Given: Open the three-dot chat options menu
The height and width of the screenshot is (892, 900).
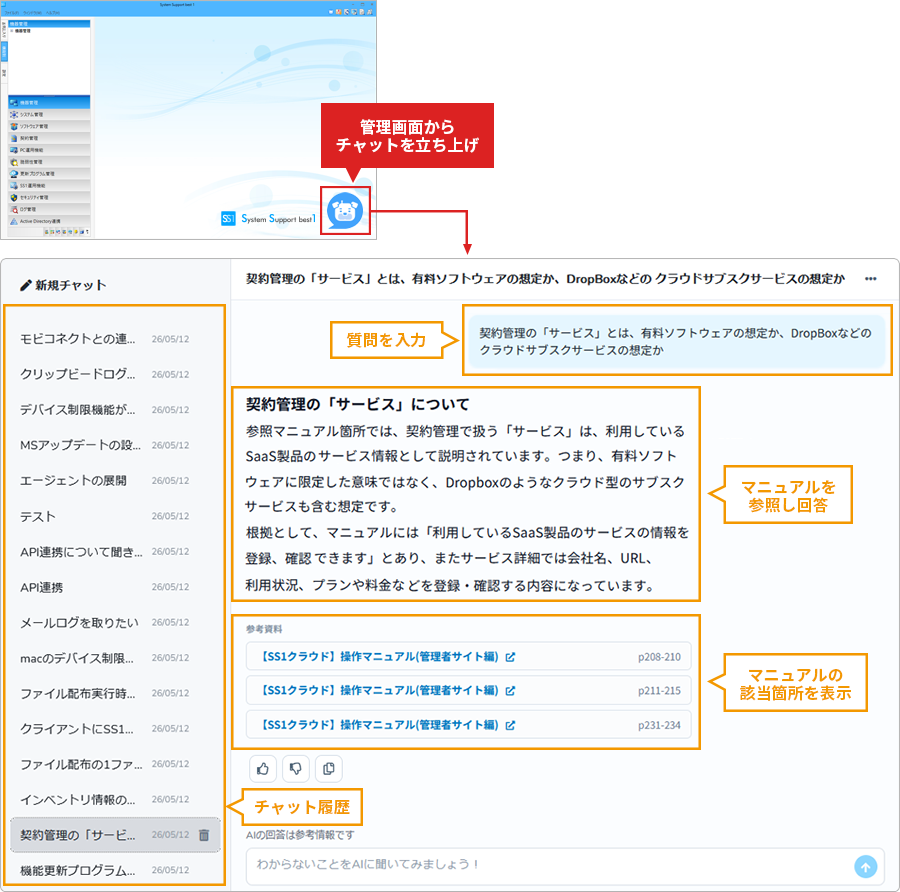Looking at the screenshot, I should (x=871, y=279).
